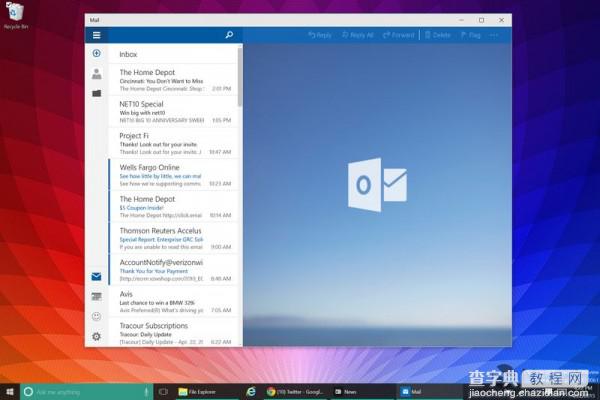This screenshot has width=600, height=400.
Task: Open the Wells Fargo Online email
Action: coord(173,175)
